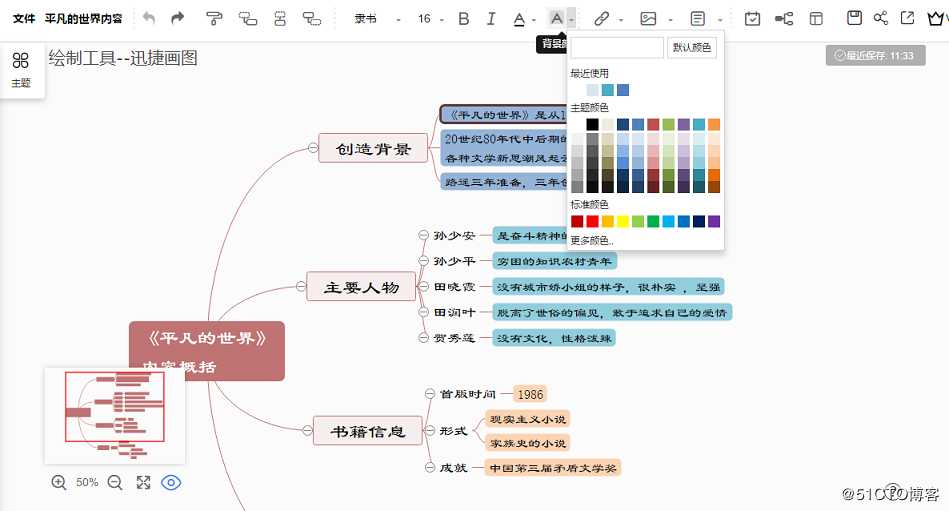Select the 主要人物 topic node
The width and height of the screenshot is (949, 511).
coord(362,286)
